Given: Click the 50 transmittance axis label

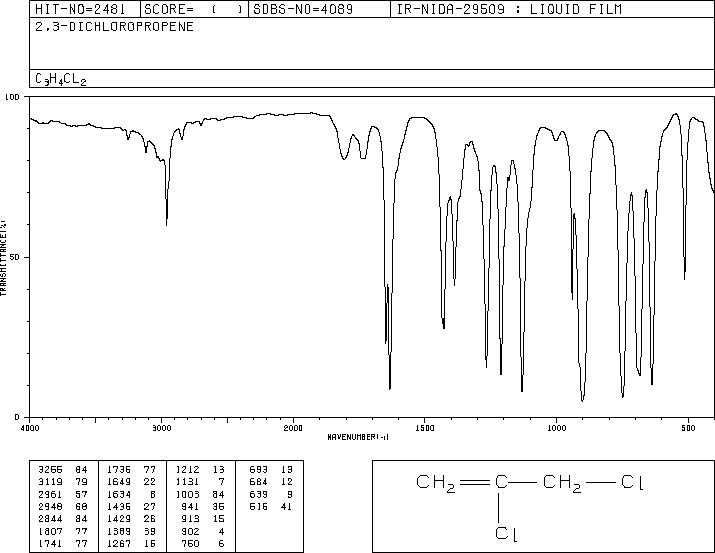Looking at the screenshot, I should click(14, 257).
